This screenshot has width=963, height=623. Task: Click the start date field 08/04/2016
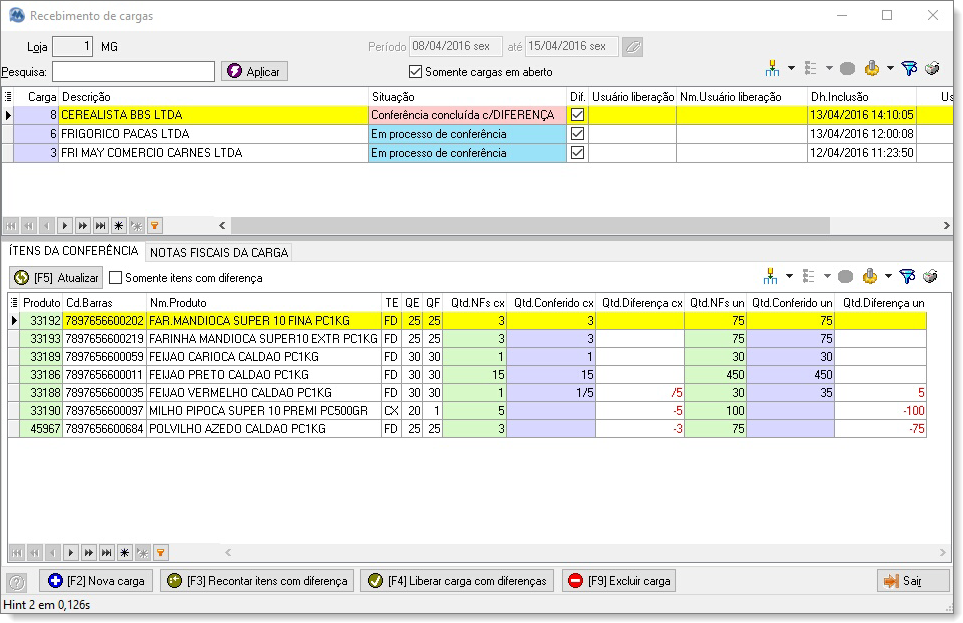point(455,47)
